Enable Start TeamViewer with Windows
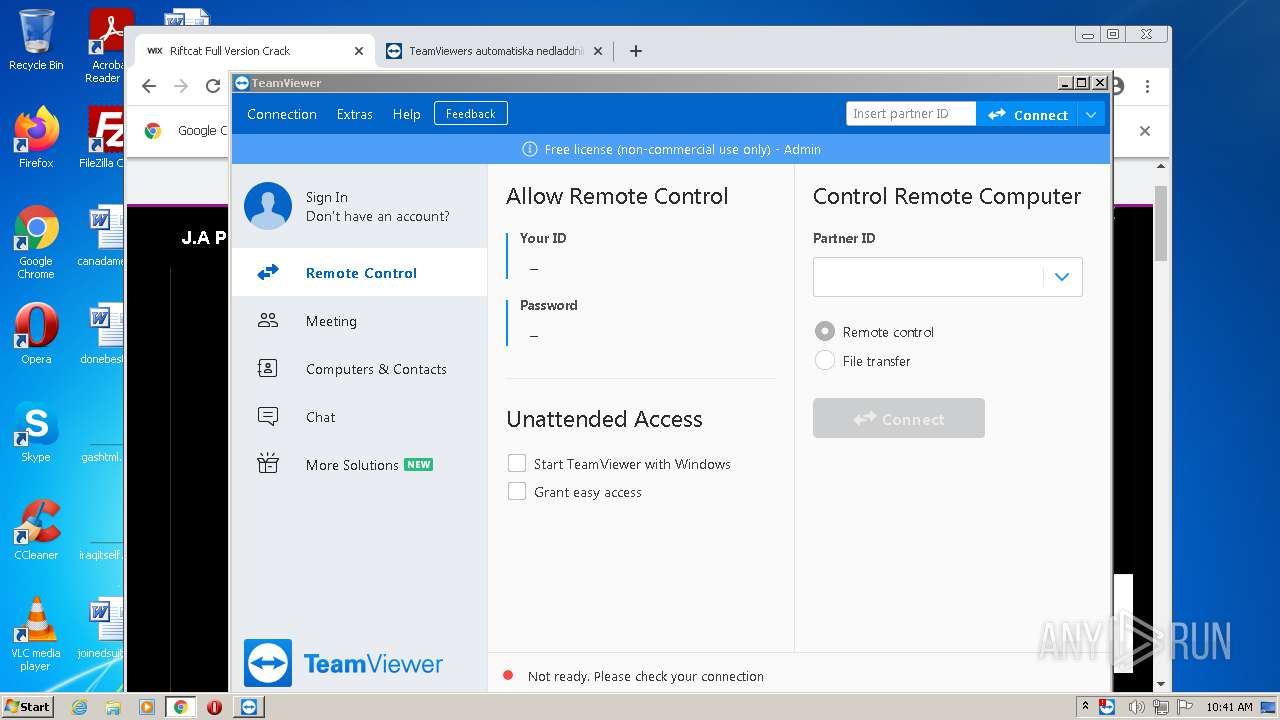Image resolution: width=1280 pixels, height=720 pixels. point(517,463)
